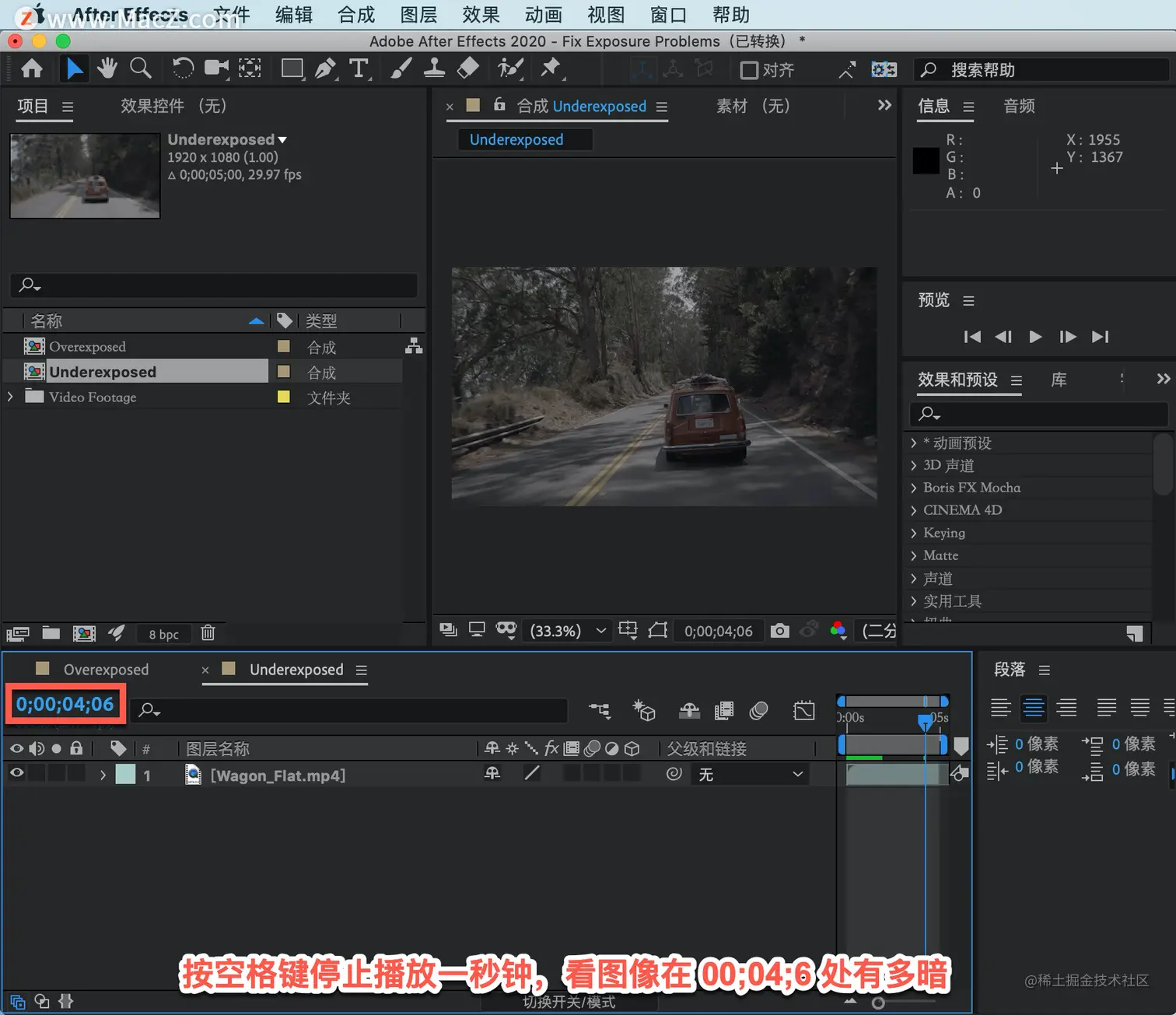
Task: Click the Wagon_Flat.mp4 layer label color swatch
Action: pos(125,775)
